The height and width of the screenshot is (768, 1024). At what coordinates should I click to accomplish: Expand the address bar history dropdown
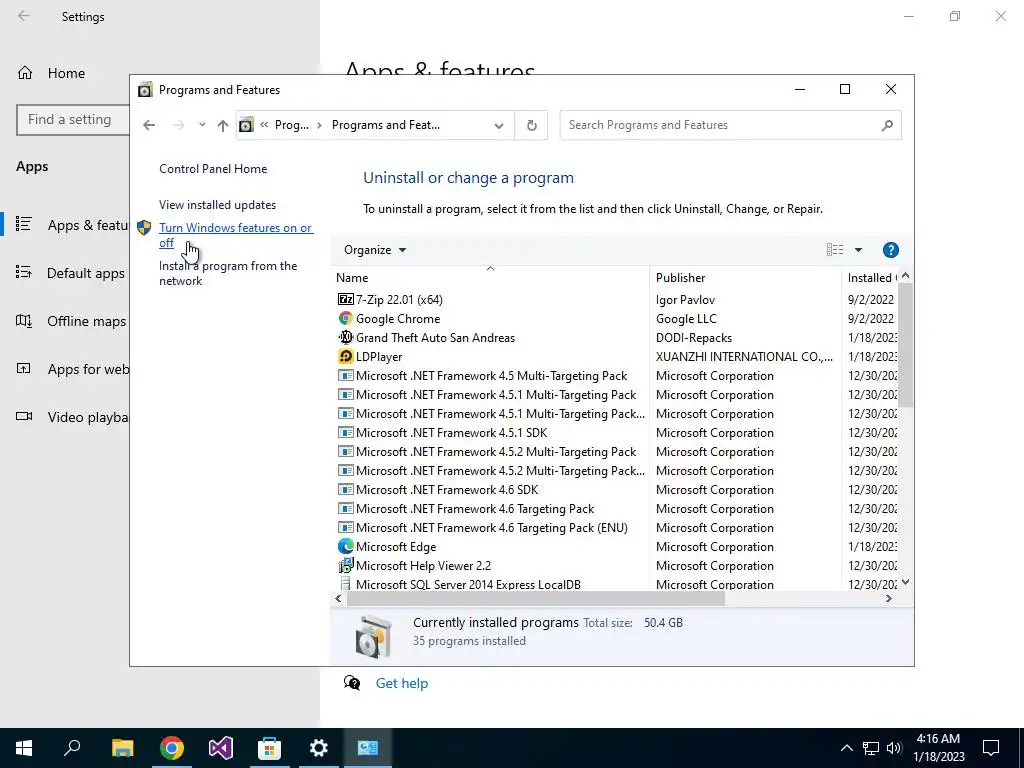click(x=499, y=125)
